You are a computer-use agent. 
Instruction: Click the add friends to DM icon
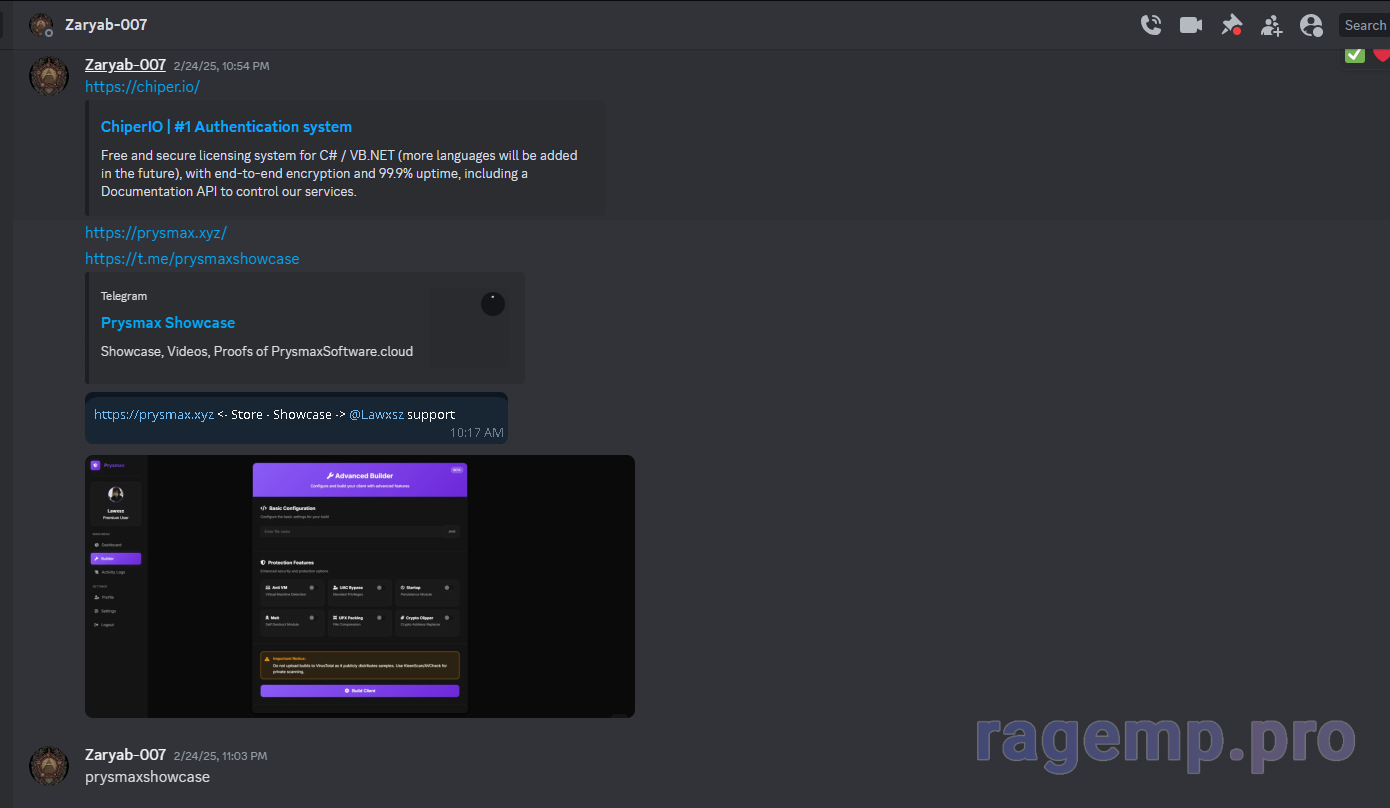tap(1271, 25)
